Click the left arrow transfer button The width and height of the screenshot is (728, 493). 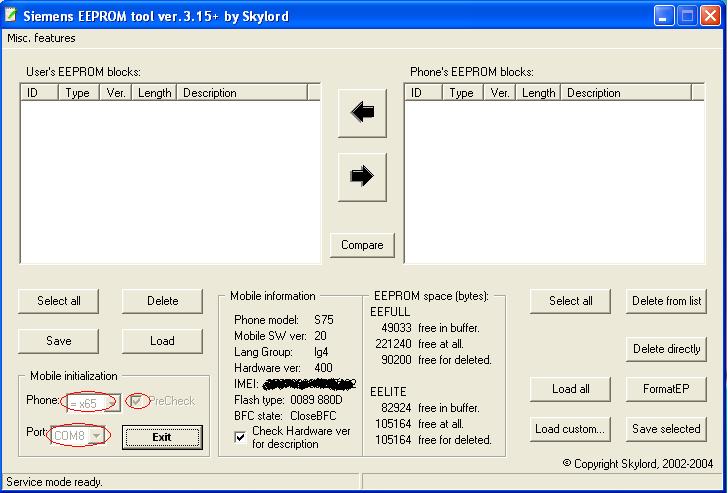[362, 113]
